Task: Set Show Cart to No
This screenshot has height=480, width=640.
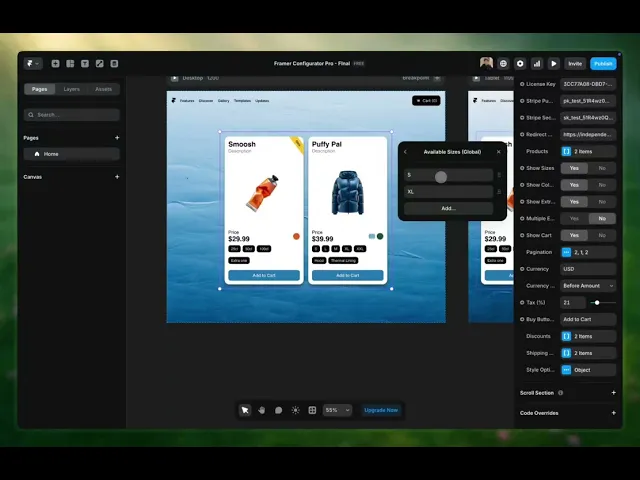Action: tap(602, 235)
